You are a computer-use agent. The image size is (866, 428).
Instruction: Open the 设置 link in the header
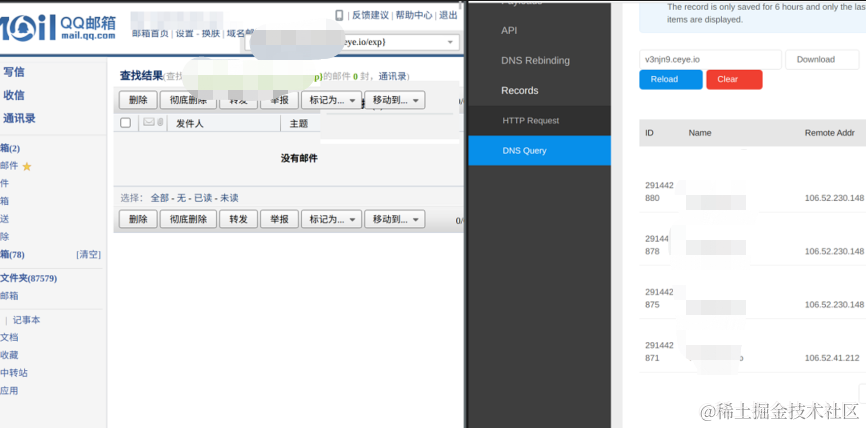(184, 34)
